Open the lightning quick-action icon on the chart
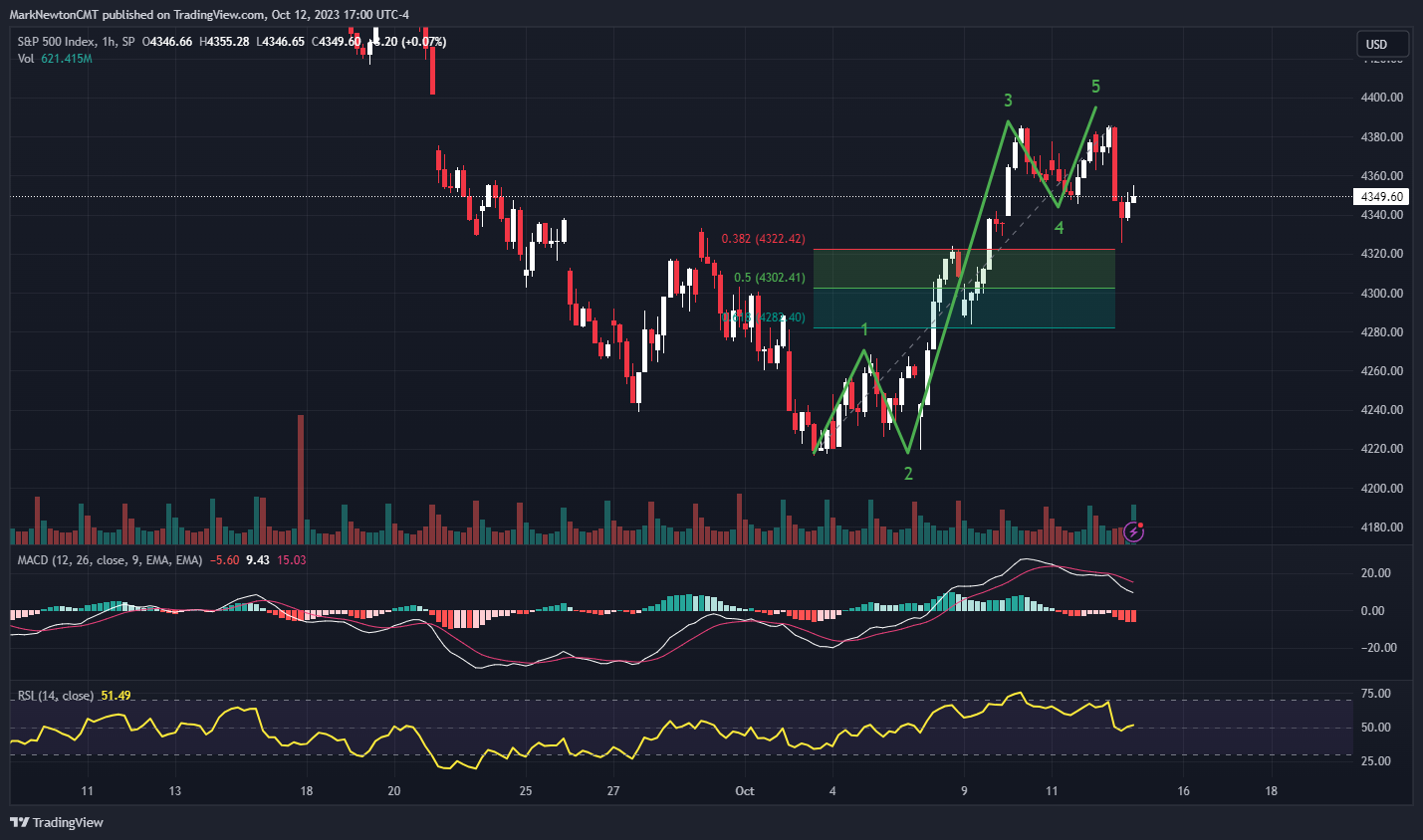Viewport: 1423px width, 840px height. [1133, 534]
